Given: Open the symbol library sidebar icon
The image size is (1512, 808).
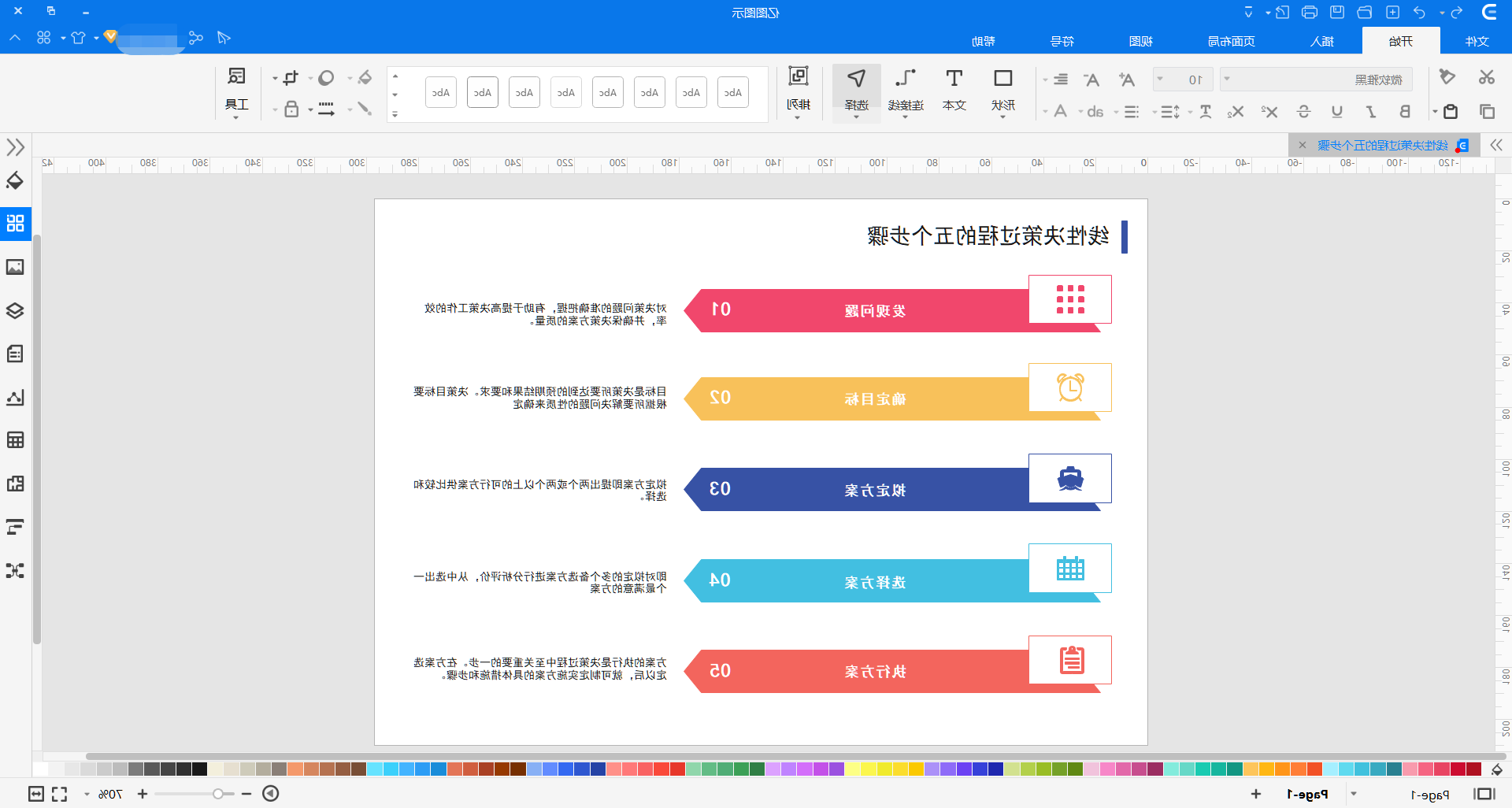Looking at the screenshot, I should [x=15, y=223].
